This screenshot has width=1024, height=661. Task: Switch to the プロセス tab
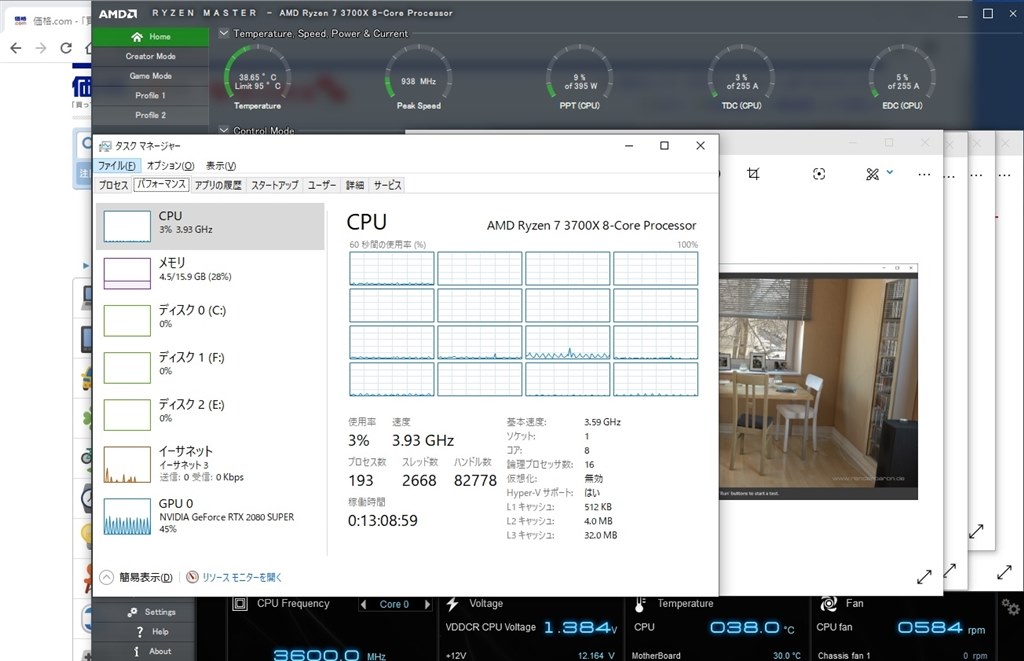pos(114,185)
